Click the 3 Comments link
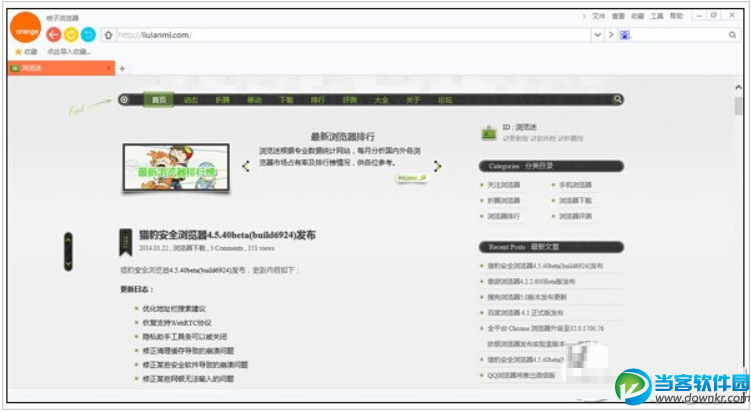Screen dimensions: 751x412 coord(227,248)
